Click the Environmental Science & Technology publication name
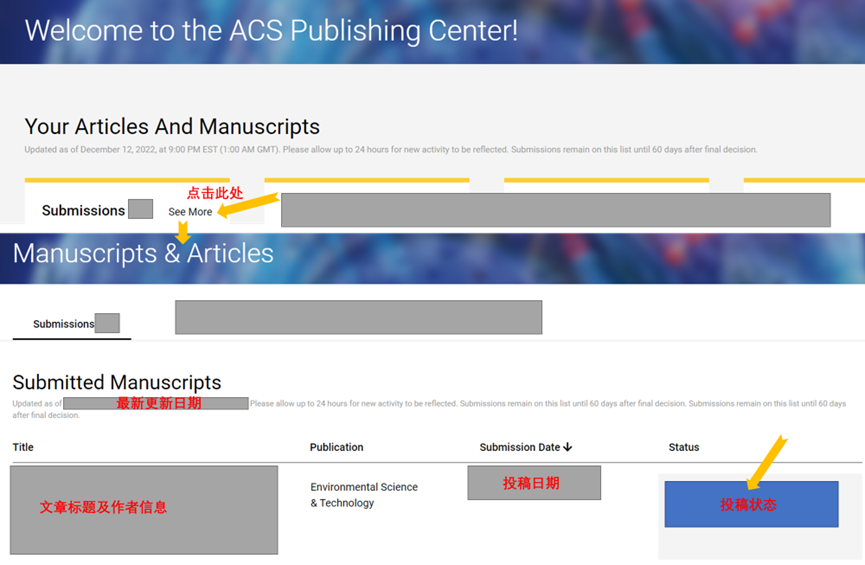 364,495
